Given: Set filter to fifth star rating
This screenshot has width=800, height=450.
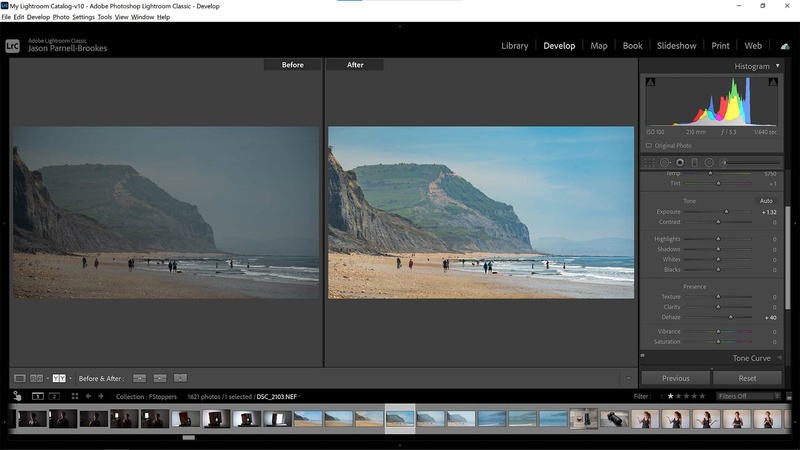Looking at the screenshot, I should point(703,396).
